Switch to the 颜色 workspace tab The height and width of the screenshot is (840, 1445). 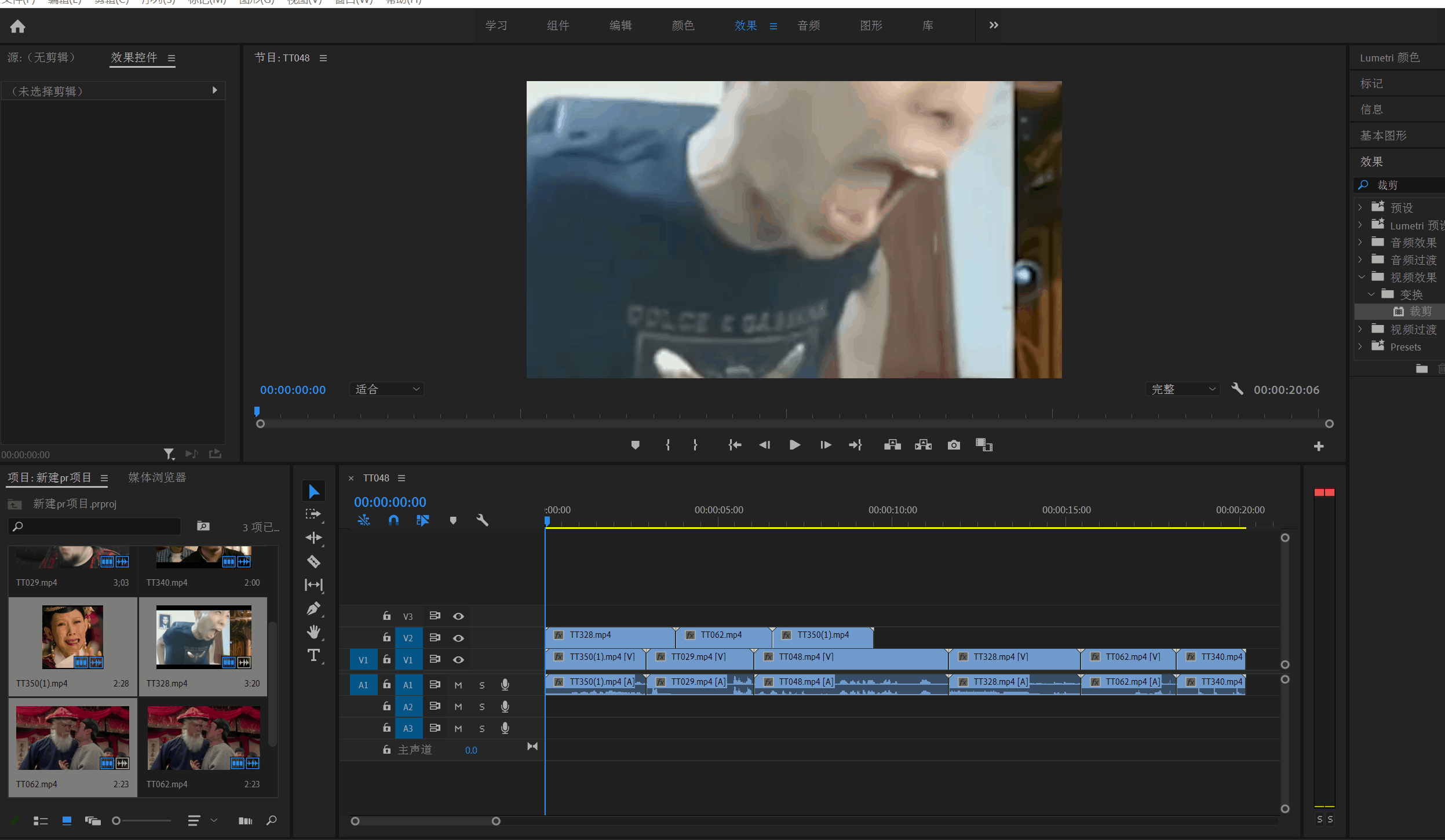pos(683,25)
